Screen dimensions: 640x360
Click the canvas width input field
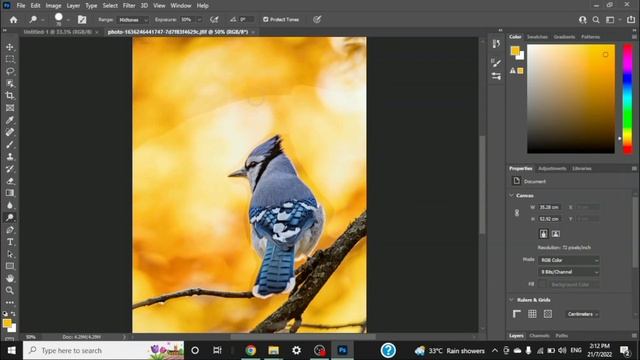[x=549, y=207]
